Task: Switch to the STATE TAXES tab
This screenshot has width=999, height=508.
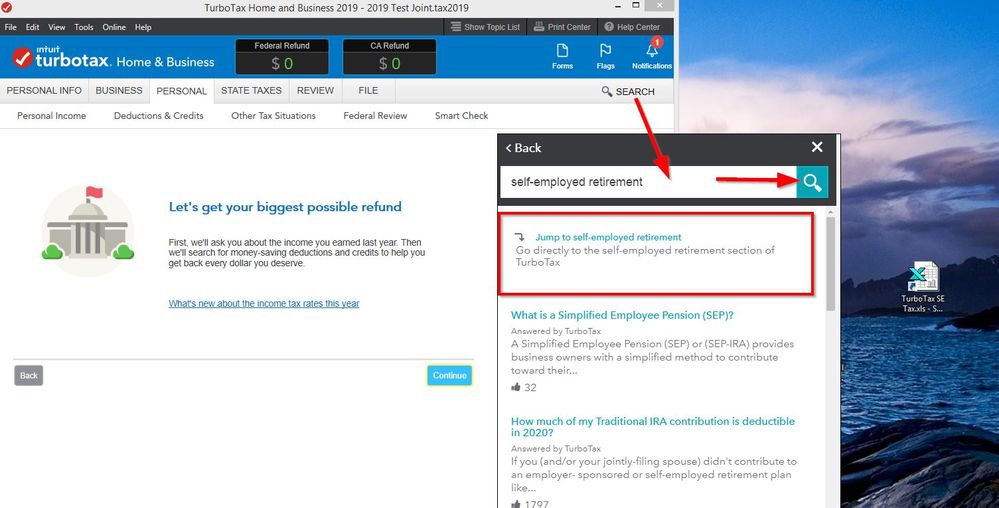Action: coord(251,90)
